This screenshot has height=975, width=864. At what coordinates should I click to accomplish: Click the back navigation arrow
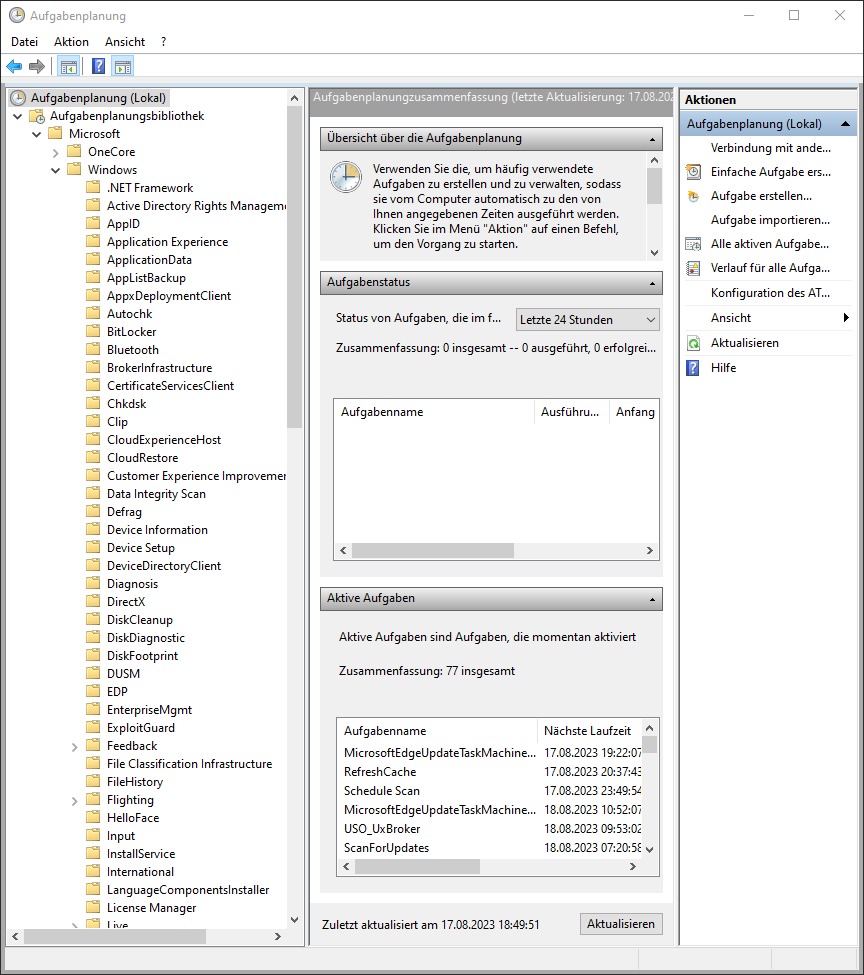click(x=14, y=66)
